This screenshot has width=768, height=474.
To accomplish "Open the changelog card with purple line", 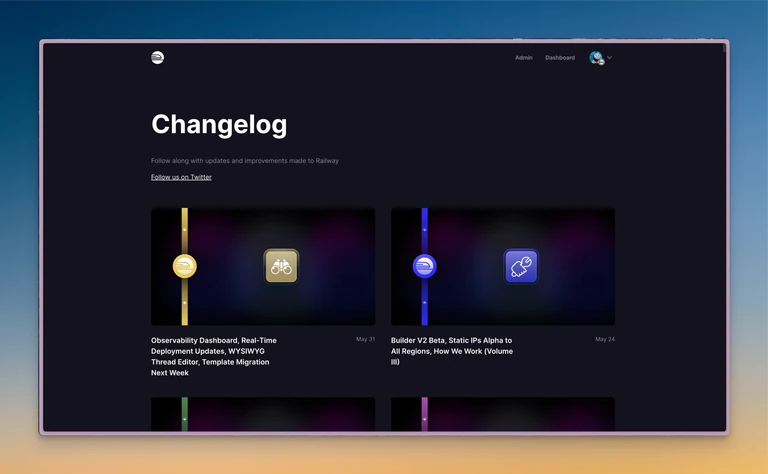I will [503, 414].
